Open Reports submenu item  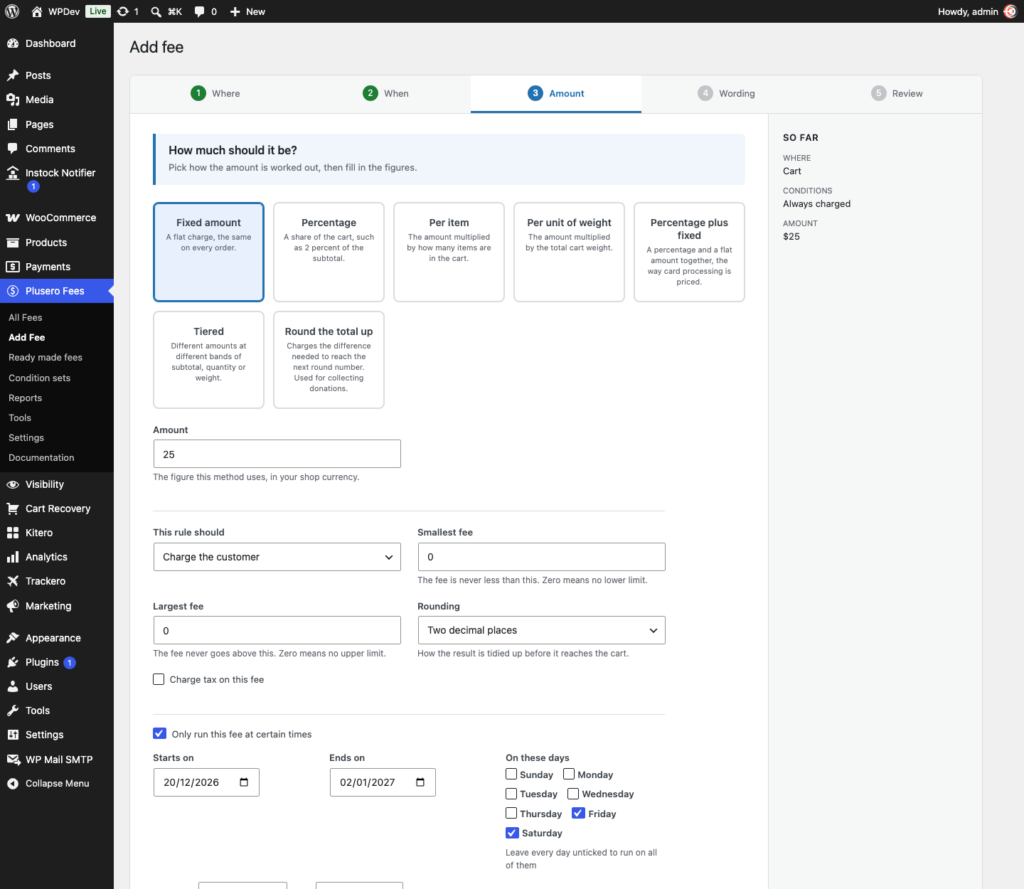point(25,398)
